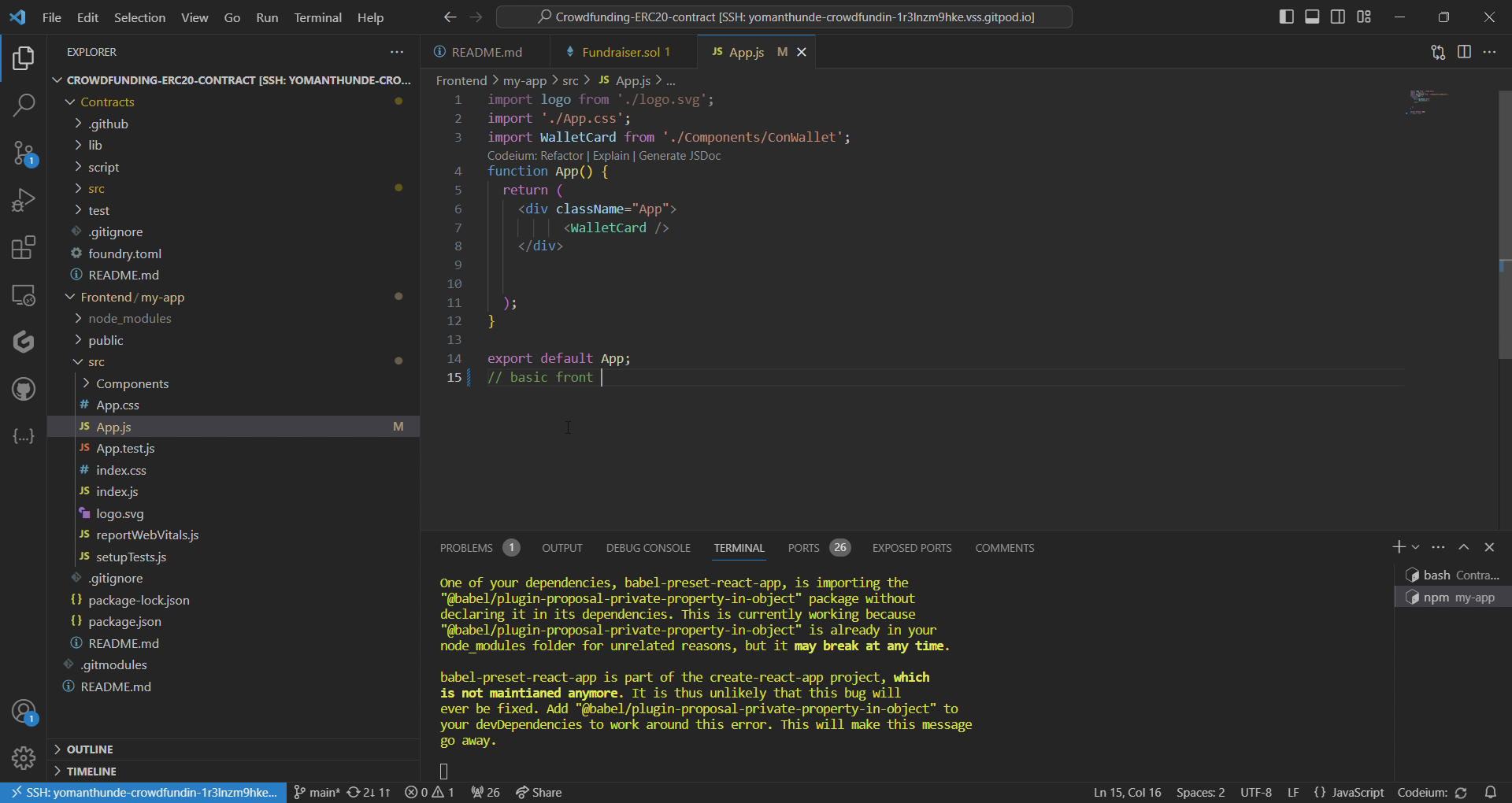Image resolution: width=1512 pixels, height=803 pixels.
Task: Open the Codeium braces icon in activity bar
Action: (24, 436)
